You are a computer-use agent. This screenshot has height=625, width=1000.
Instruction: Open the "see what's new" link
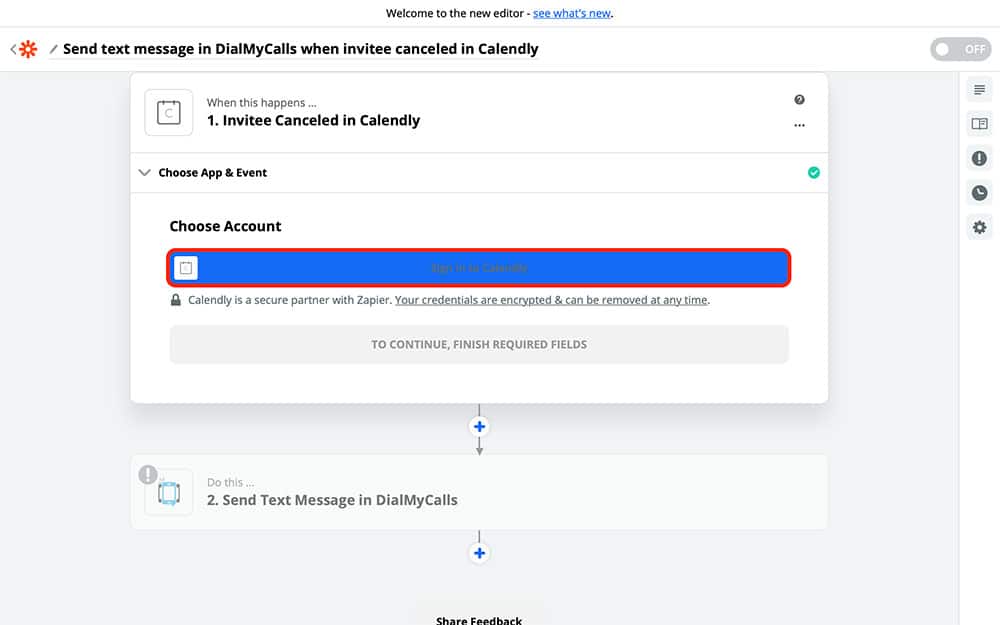click(572, 14)
